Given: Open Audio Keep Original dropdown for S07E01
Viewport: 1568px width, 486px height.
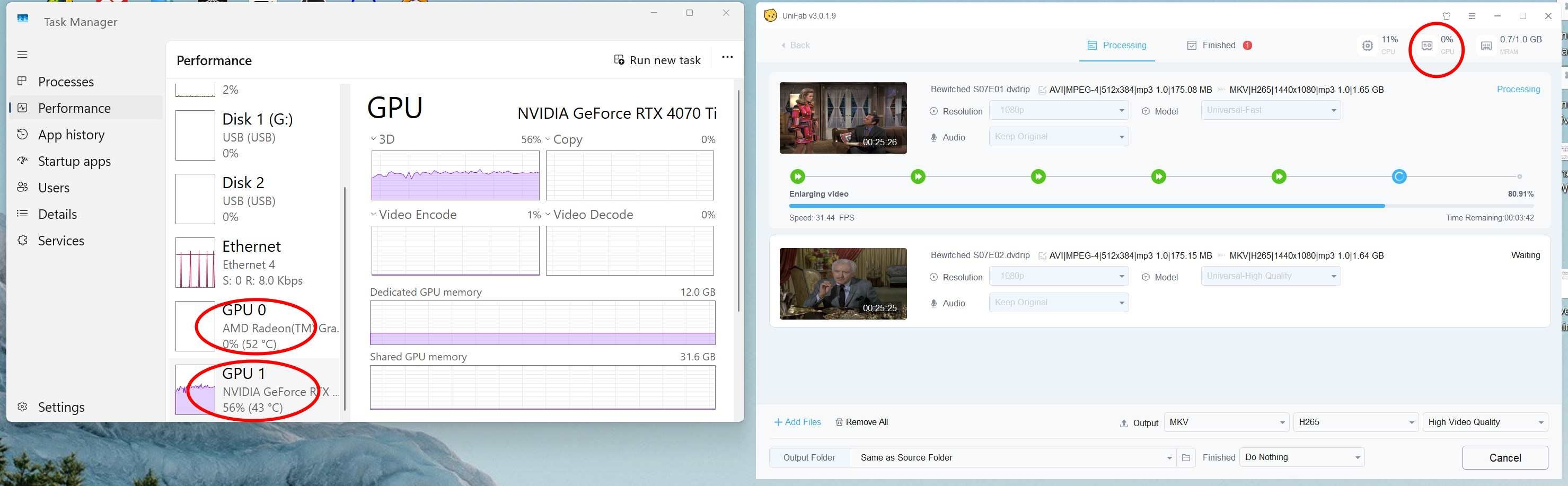Looking at the screenshot, I should click(1059, 137).
